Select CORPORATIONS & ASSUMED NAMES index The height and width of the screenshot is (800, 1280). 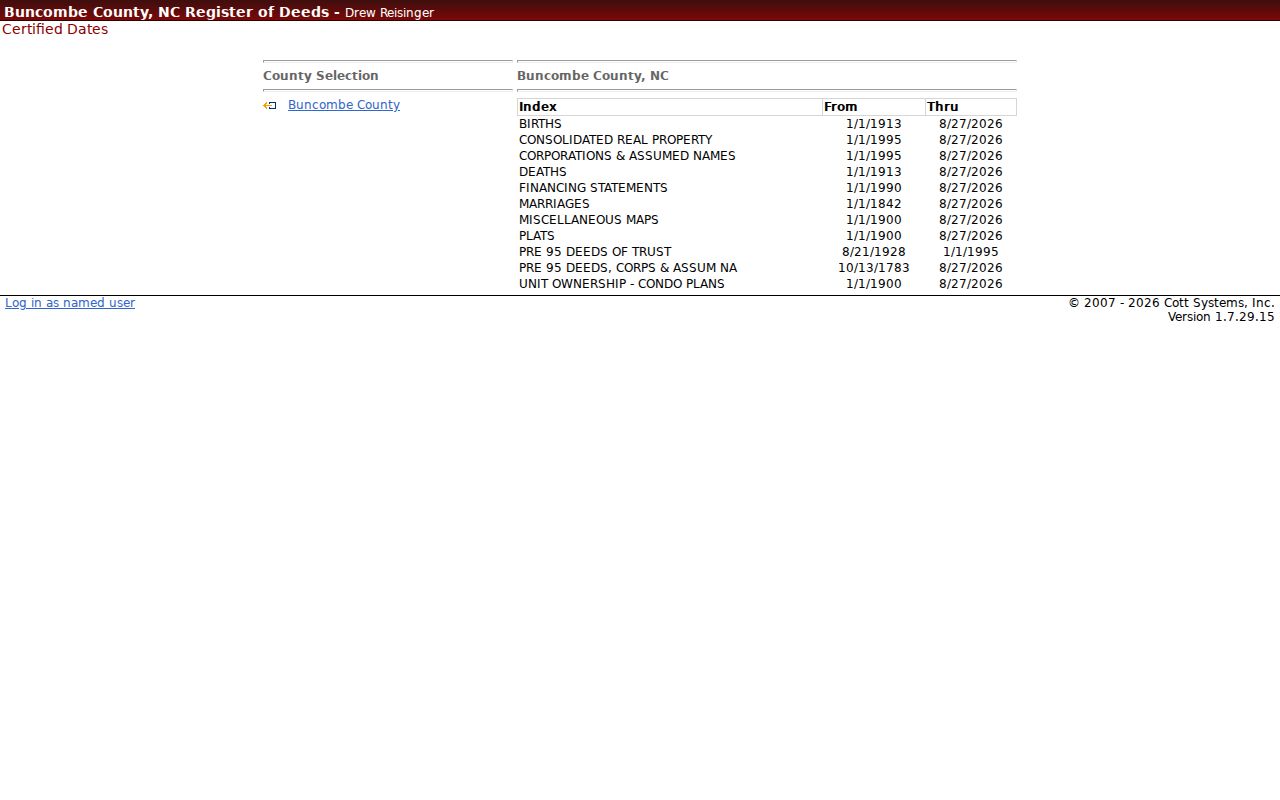tap(767, 156)
